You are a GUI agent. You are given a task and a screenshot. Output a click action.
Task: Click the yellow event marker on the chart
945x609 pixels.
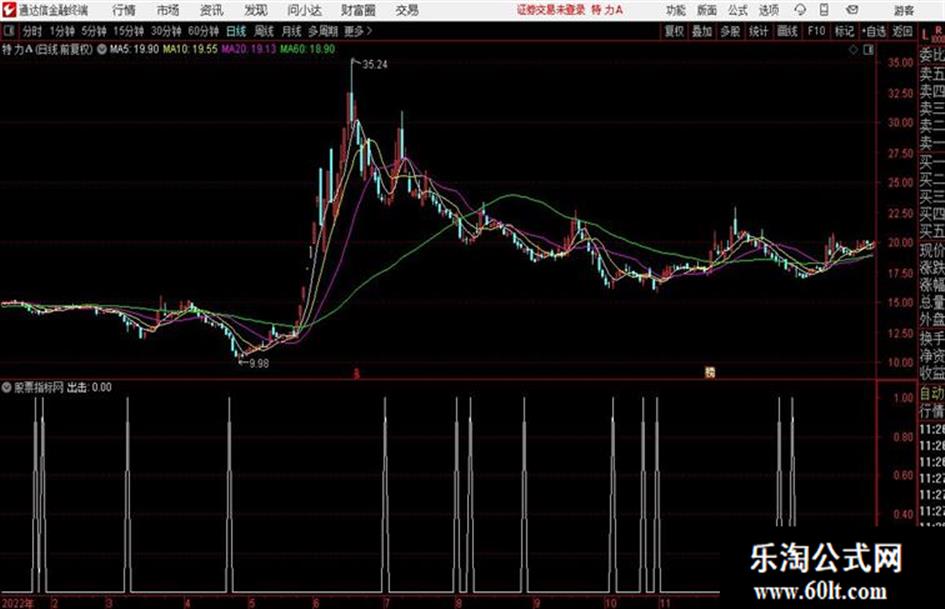point(709,373)
